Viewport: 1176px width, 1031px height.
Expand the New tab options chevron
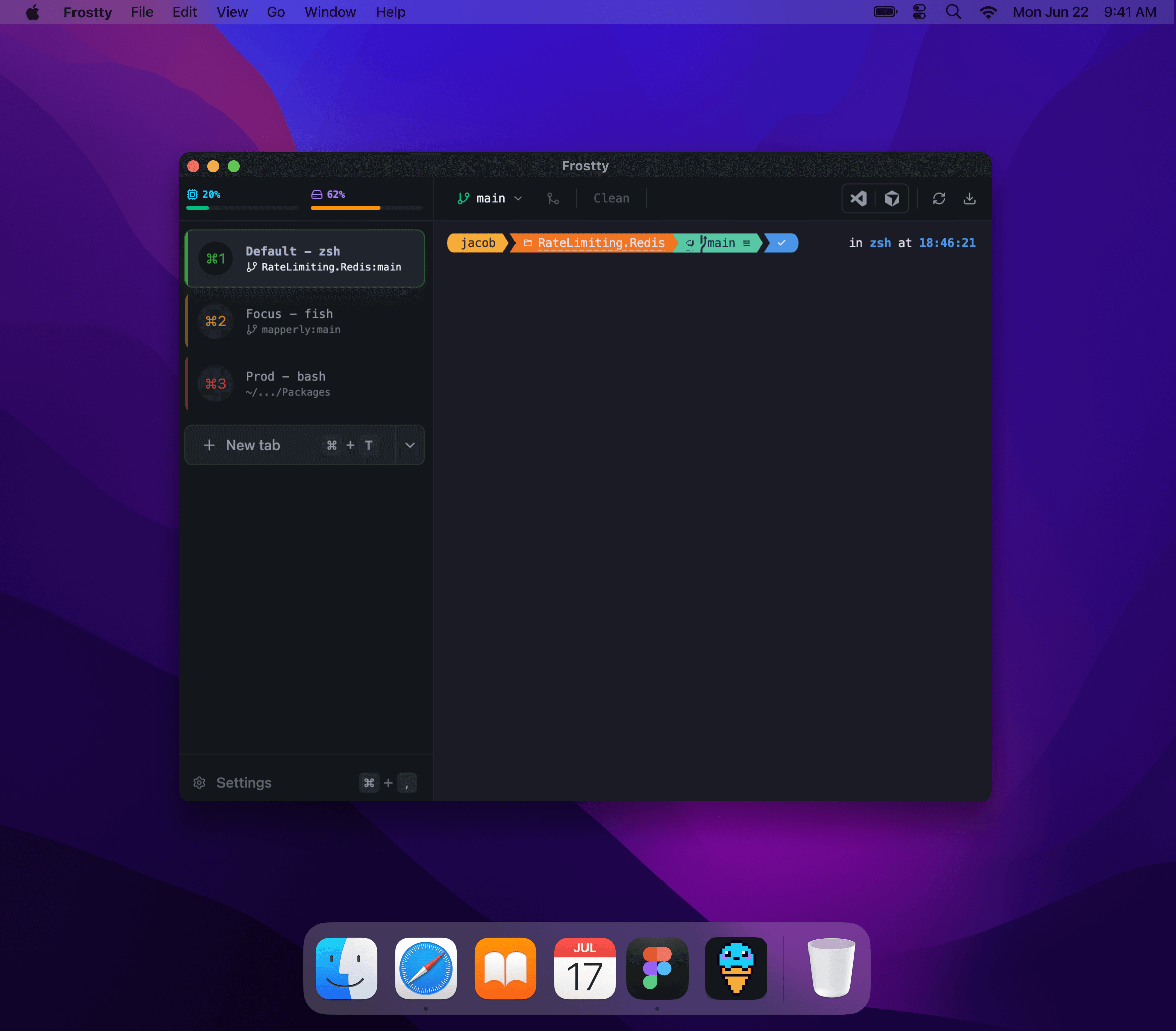point(410,445)
